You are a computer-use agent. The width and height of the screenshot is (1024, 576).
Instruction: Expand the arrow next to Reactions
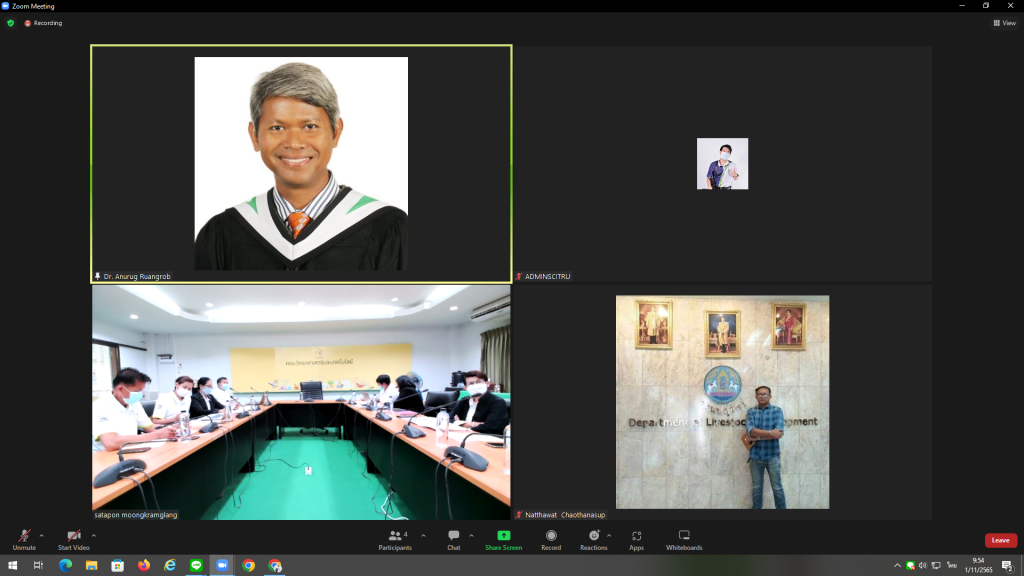tap(609, 536)
